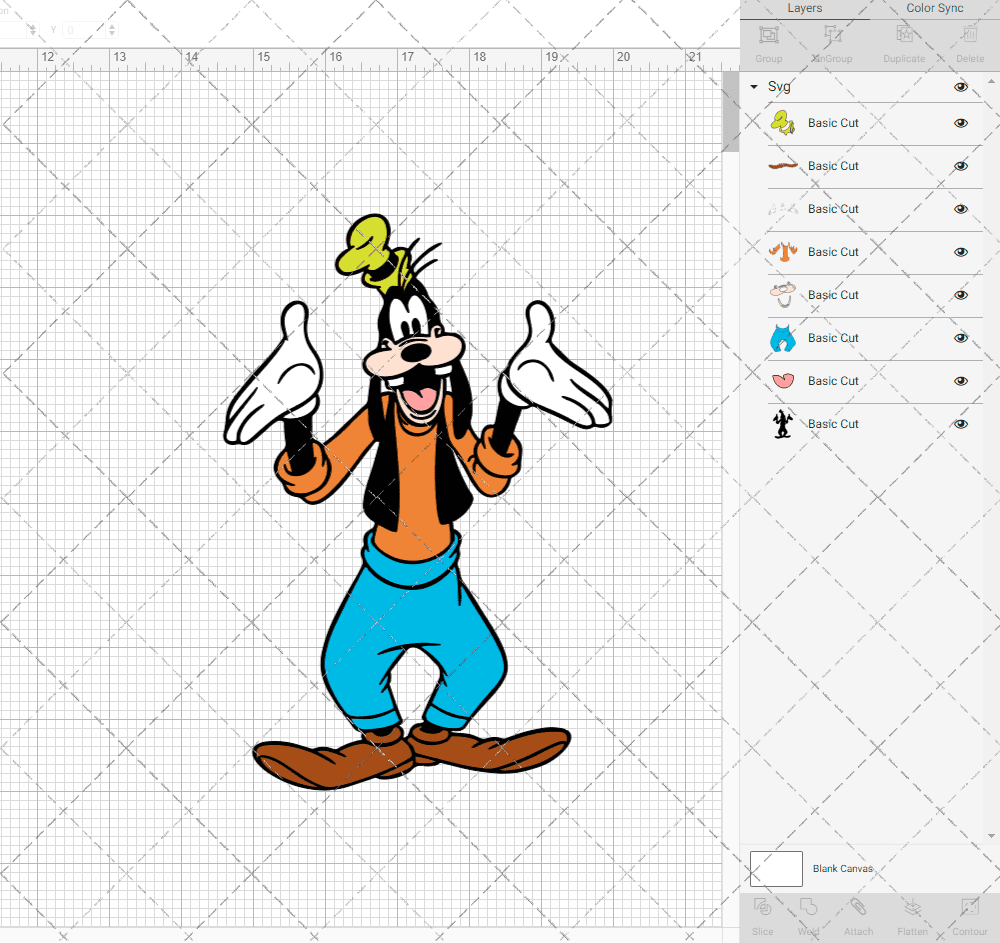The image size is (1000, 943).
Task: Click Basic Cut text beside pink tongue
Action: tap(833, 381)
